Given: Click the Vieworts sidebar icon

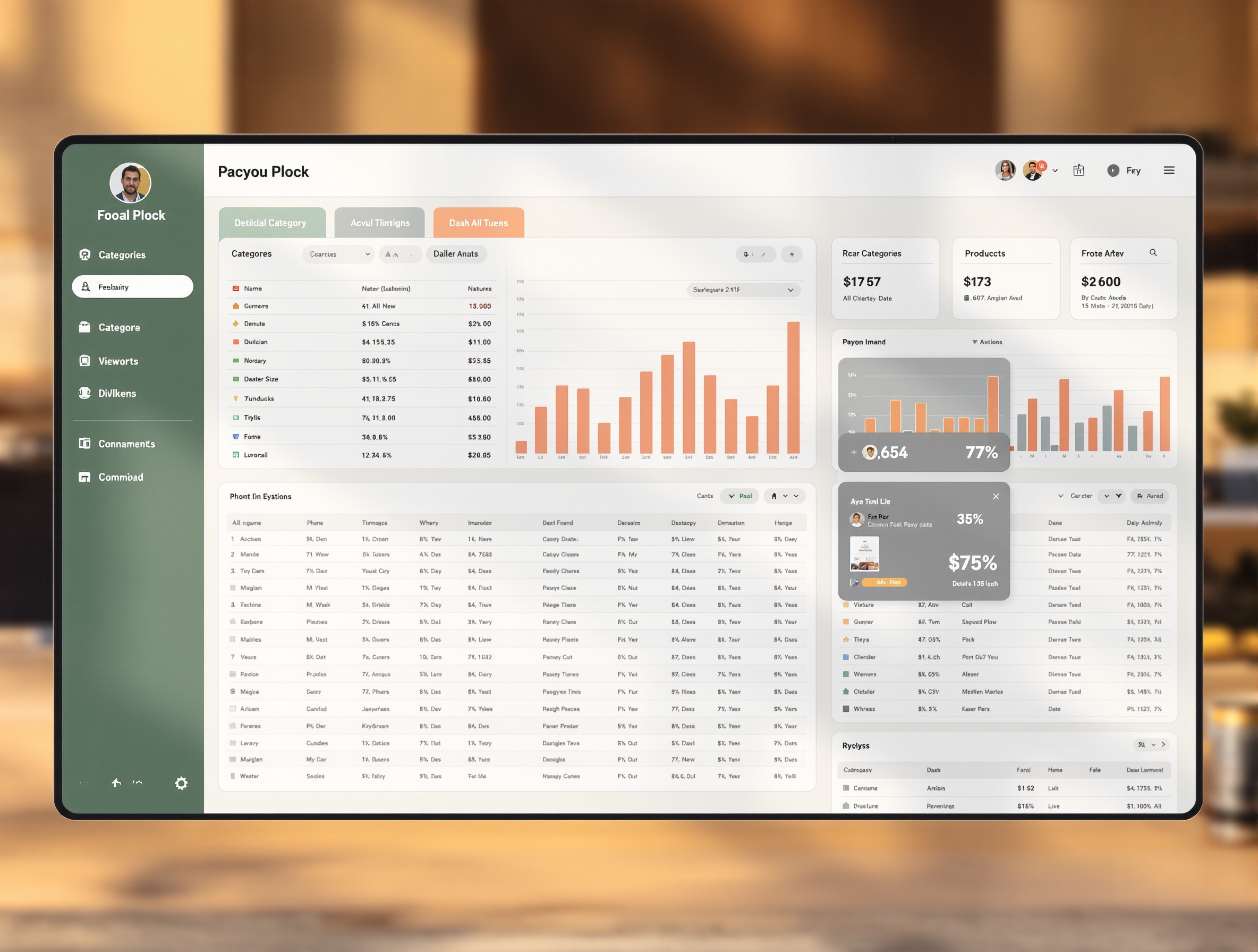Looking at the screenshot, I should (x=85, y=361).
